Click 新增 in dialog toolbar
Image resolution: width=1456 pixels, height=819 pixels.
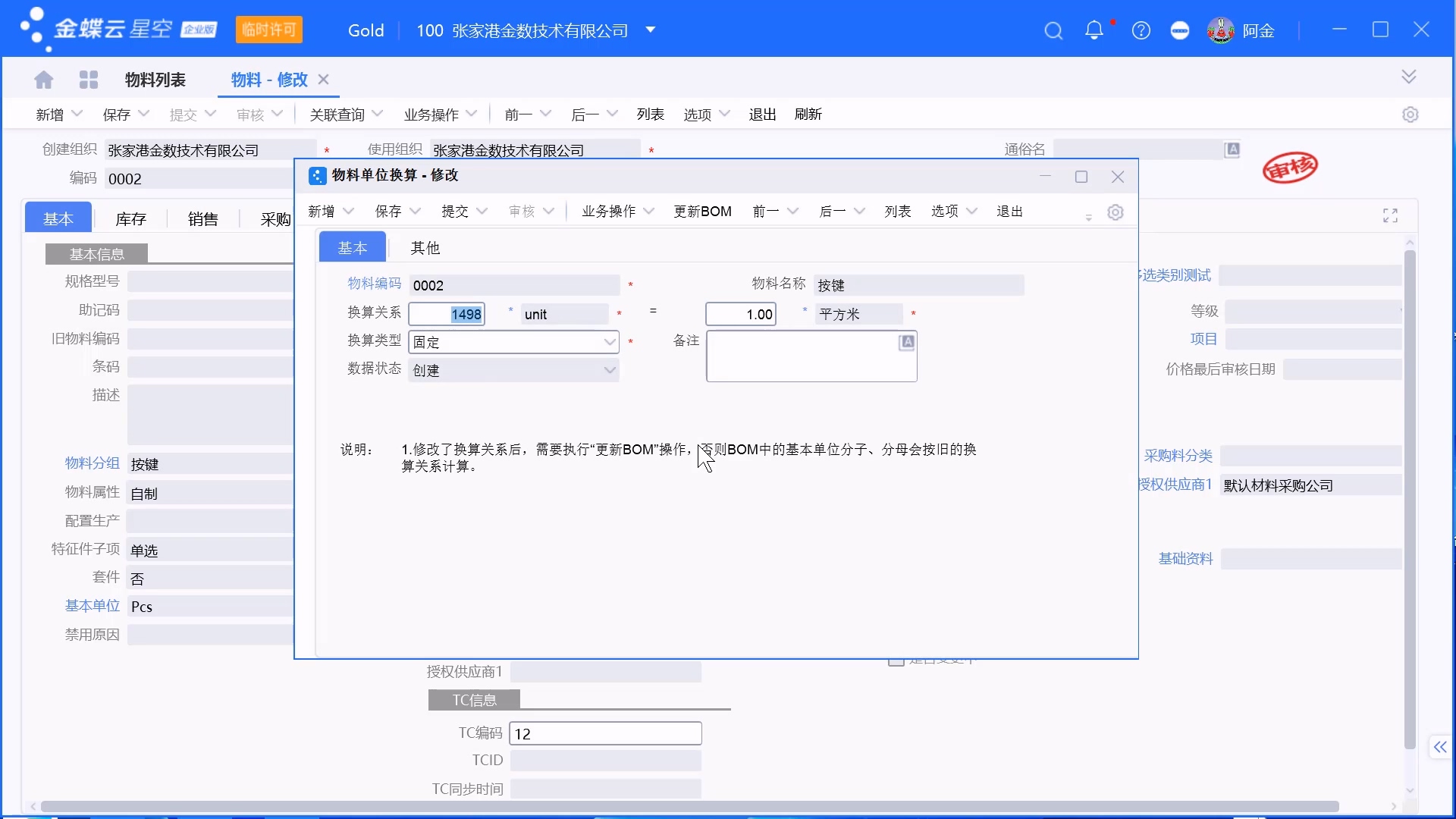[x=321, y=212]
